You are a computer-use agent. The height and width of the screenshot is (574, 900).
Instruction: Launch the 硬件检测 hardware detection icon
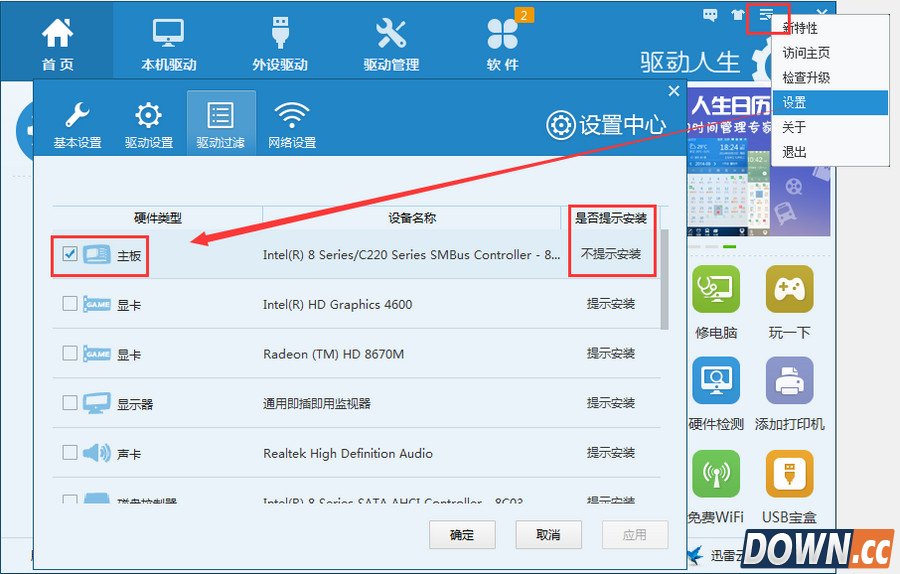coord(716,381)
